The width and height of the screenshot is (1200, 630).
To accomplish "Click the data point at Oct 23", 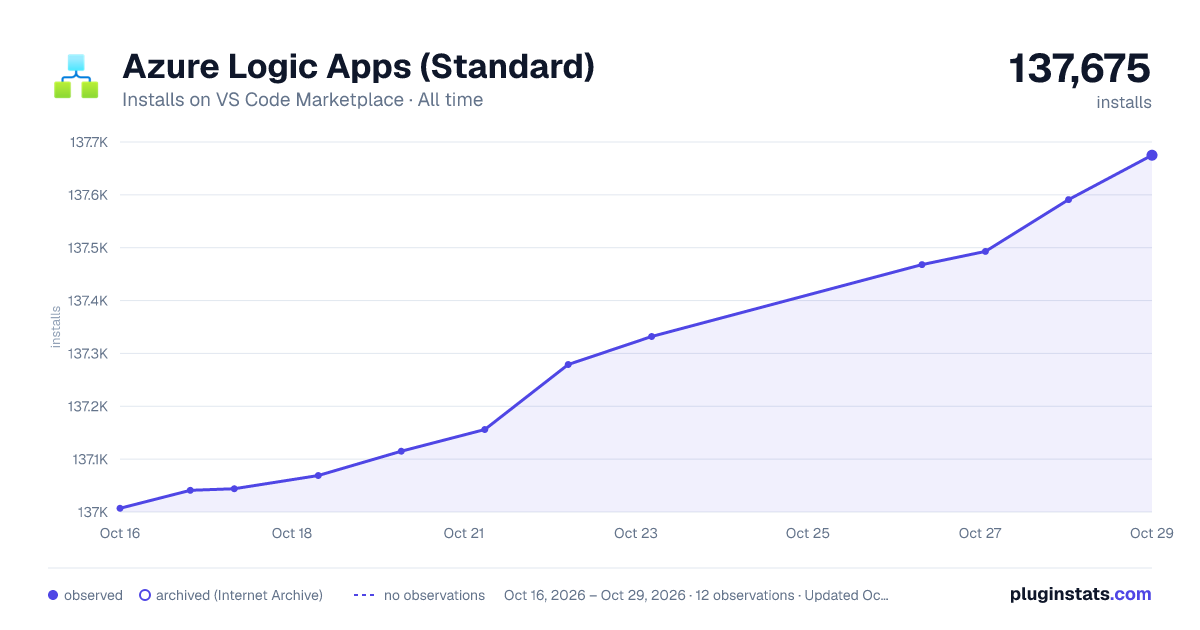I will pyautogui.click(x=651, y=336).
